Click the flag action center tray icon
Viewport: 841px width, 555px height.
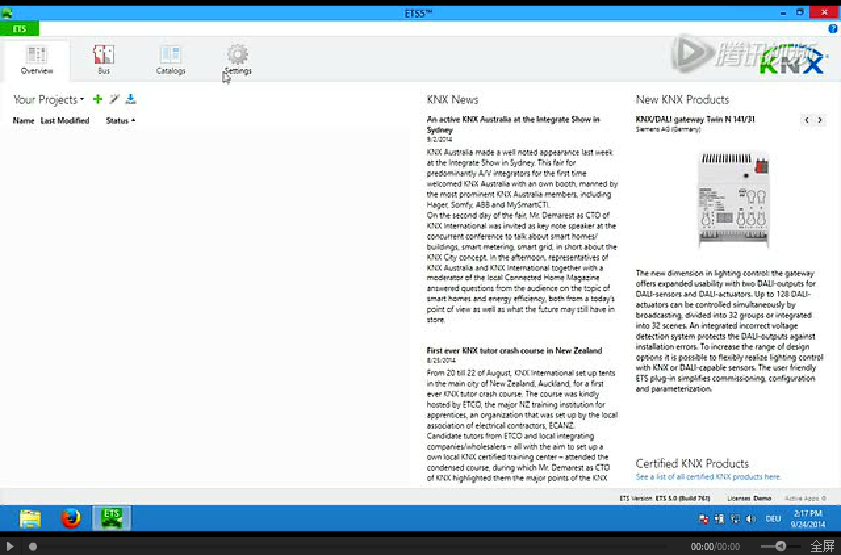[703, 519]
